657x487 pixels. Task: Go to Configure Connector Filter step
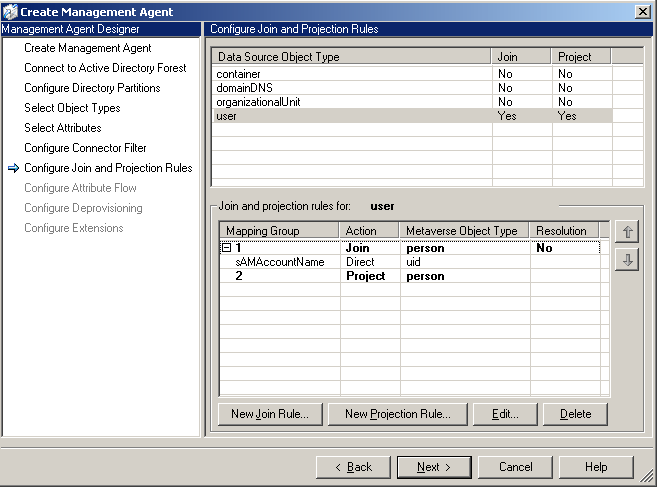click(x=85, y=148)
